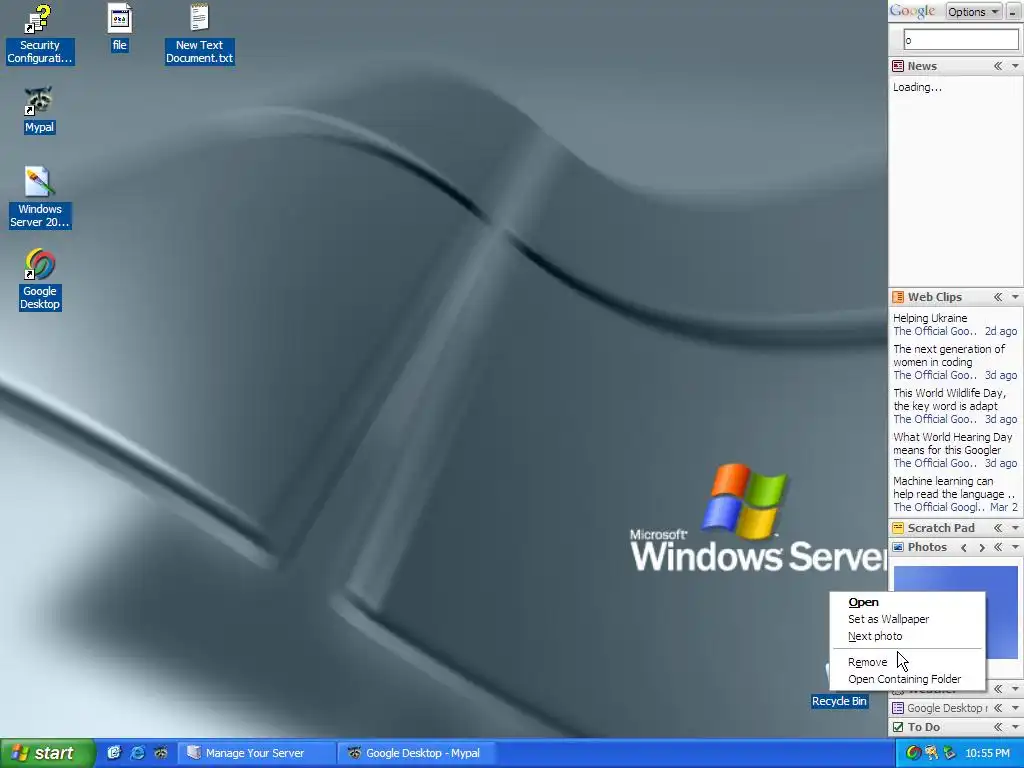The width and height of the screenshot is (1024, 768).
Task: Choose Set as Wallpaper menu entry
Action: [x=907, y=619]
